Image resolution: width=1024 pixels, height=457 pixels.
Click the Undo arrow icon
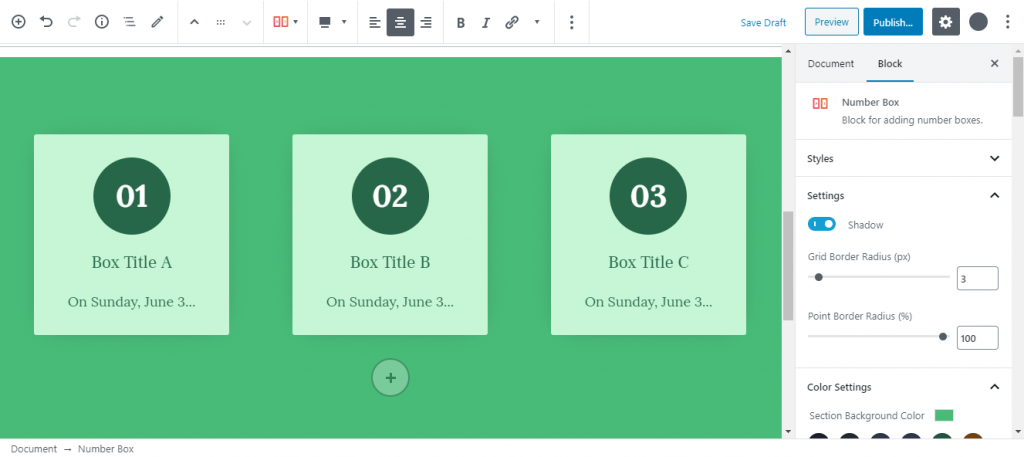coord(46,22)
